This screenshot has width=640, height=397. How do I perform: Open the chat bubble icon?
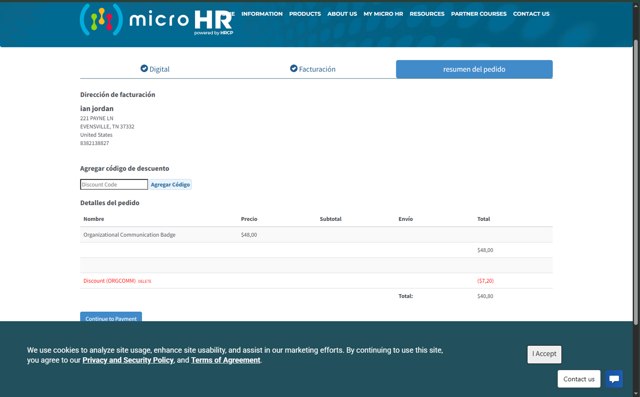click(614, 379)
